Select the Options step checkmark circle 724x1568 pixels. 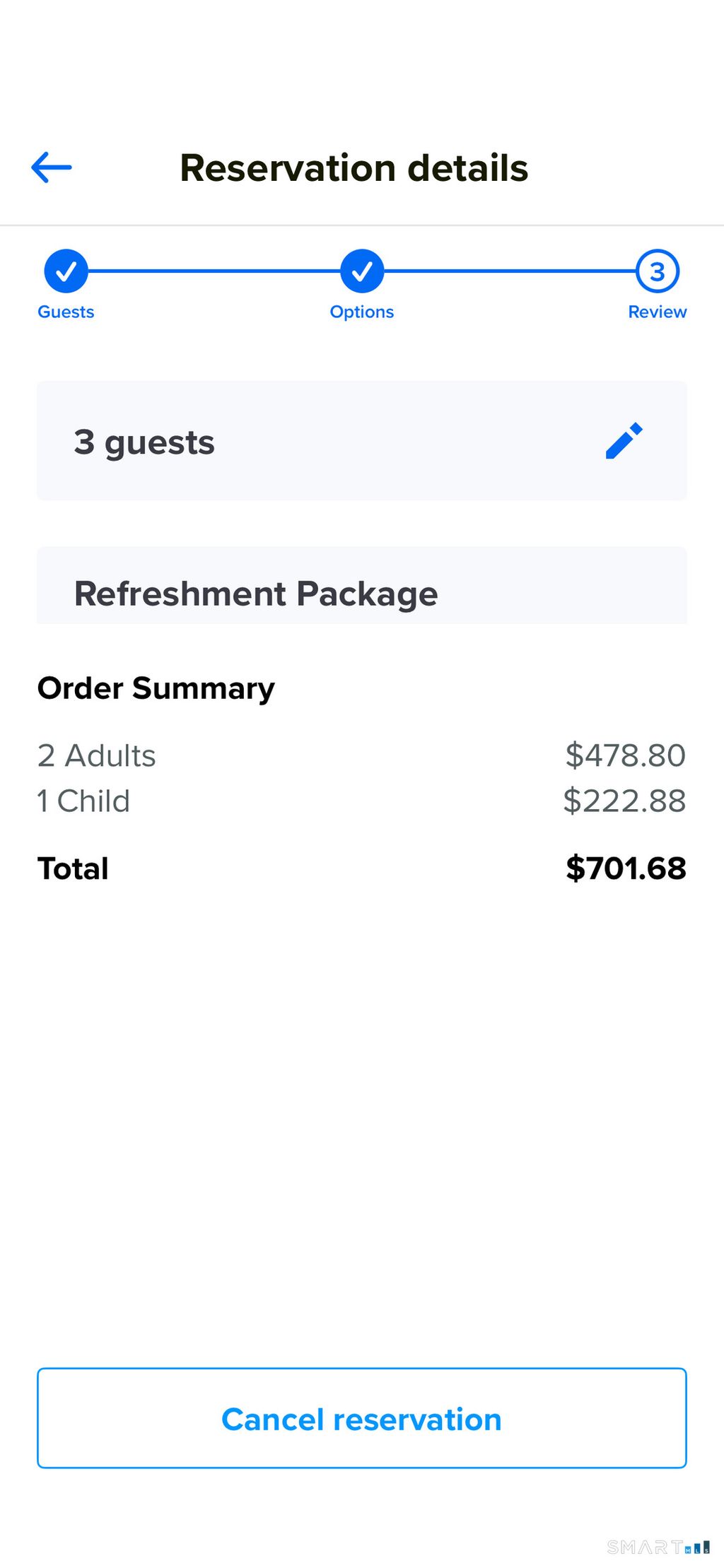tap(362, 271)
